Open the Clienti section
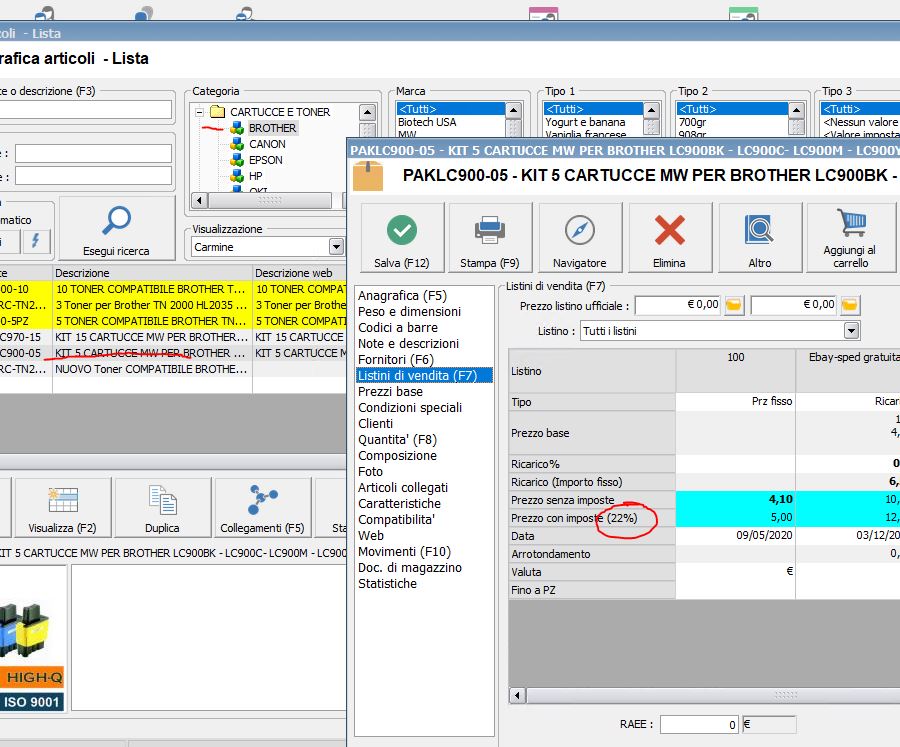 pyautogui.click(x=375, y=424)
